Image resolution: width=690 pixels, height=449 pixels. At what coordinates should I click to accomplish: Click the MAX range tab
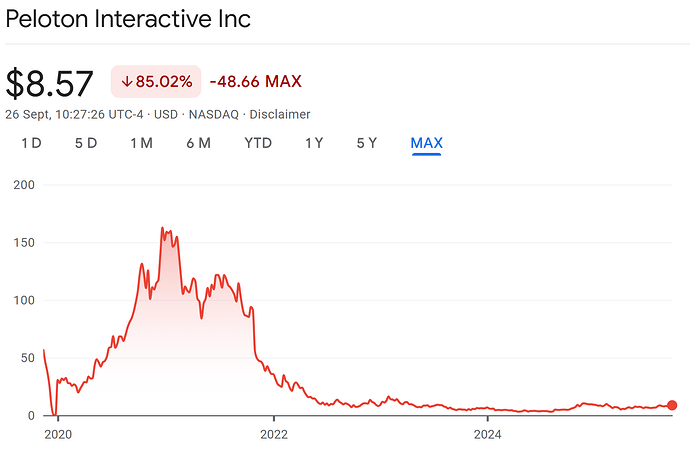tap(427, 143)
